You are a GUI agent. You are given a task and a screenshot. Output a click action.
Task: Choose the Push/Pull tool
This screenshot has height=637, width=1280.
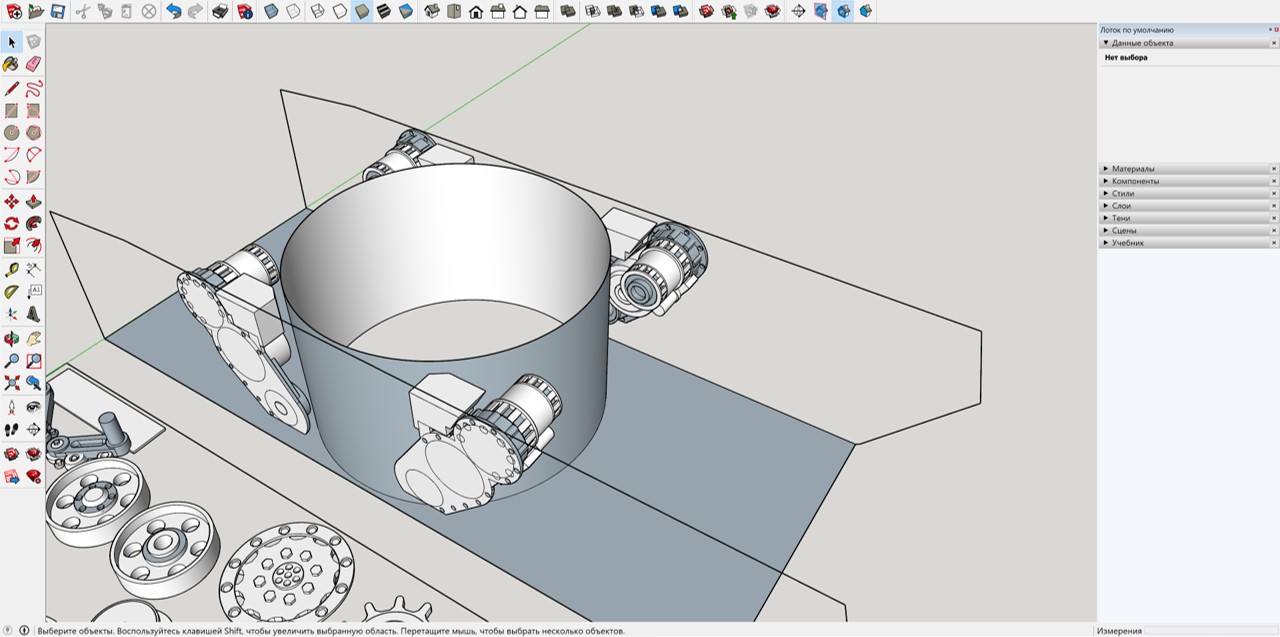[x=33, y=202]
